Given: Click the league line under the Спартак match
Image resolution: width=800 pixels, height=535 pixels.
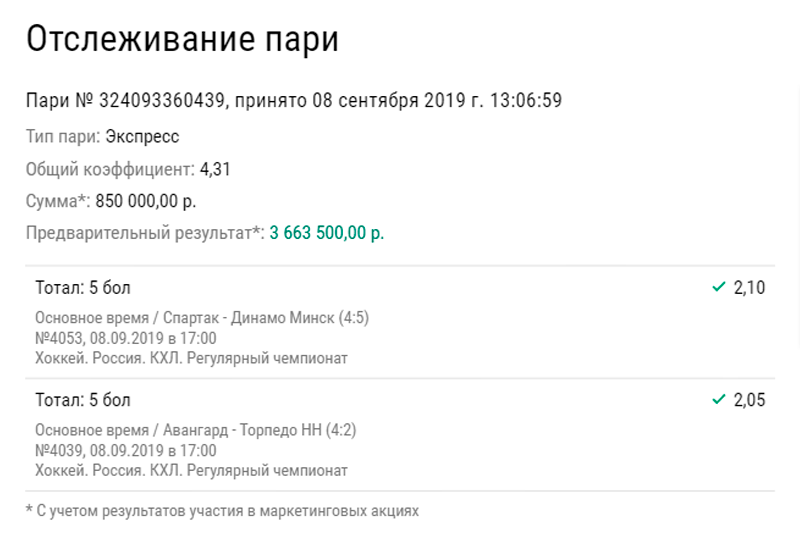Looking at the screenshot, I should pyautogui.click(x=191, y=358).
